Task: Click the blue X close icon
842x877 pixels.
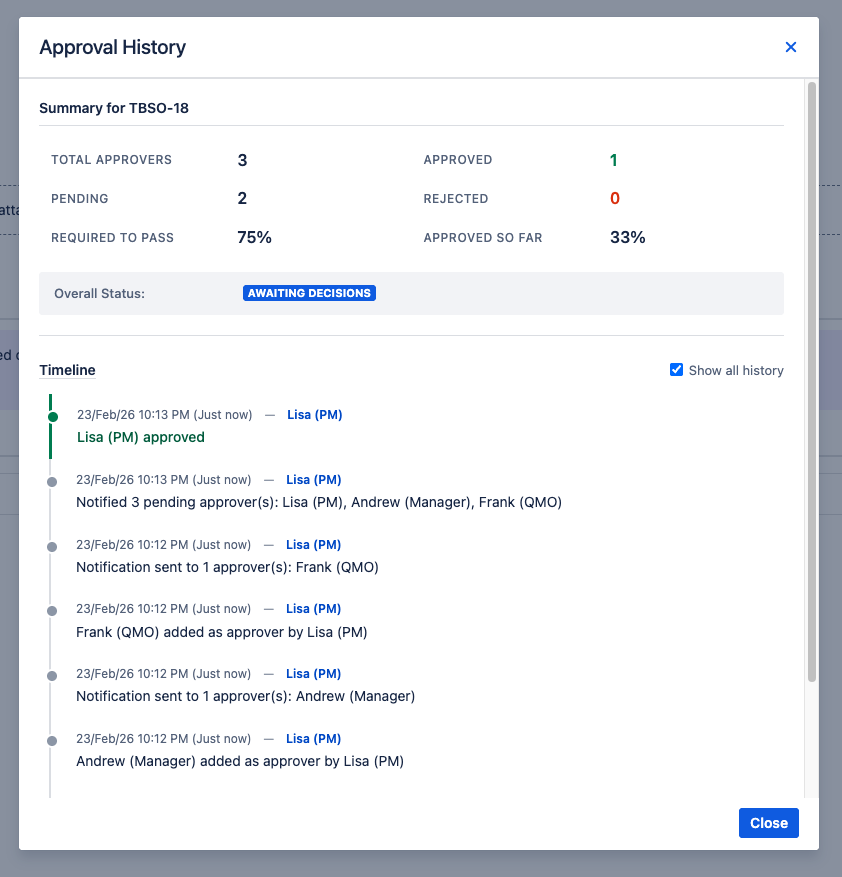Action: [791, 47]
